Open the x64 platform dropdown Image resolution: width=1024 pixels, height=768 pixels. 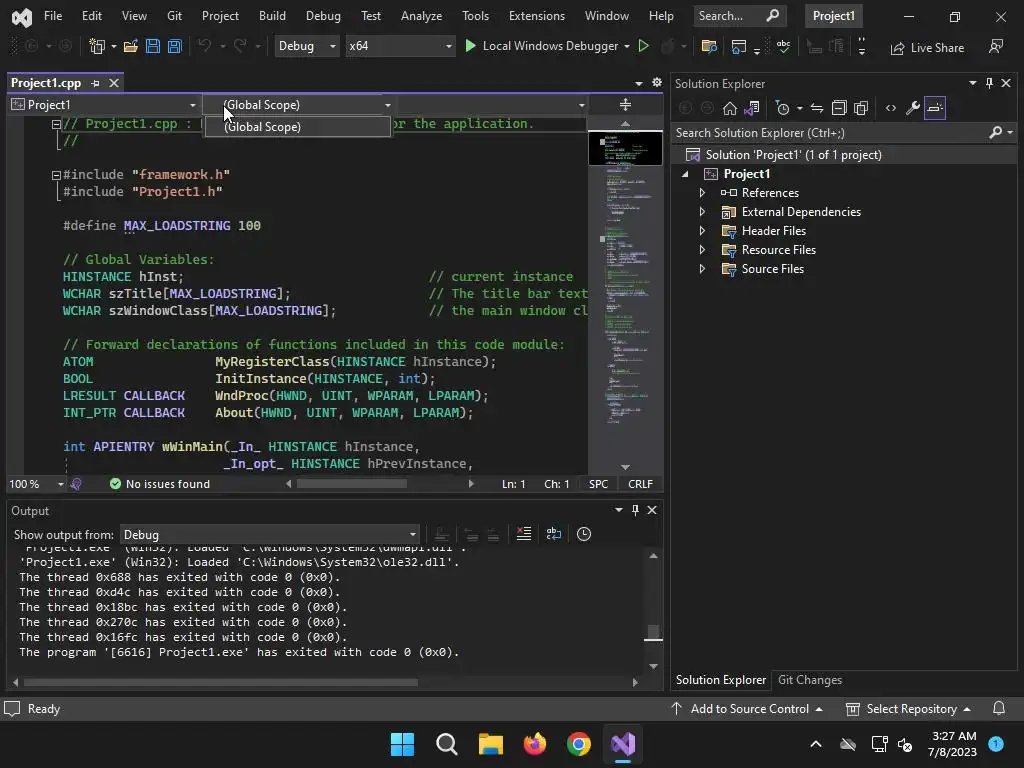[x=400, y=46]
